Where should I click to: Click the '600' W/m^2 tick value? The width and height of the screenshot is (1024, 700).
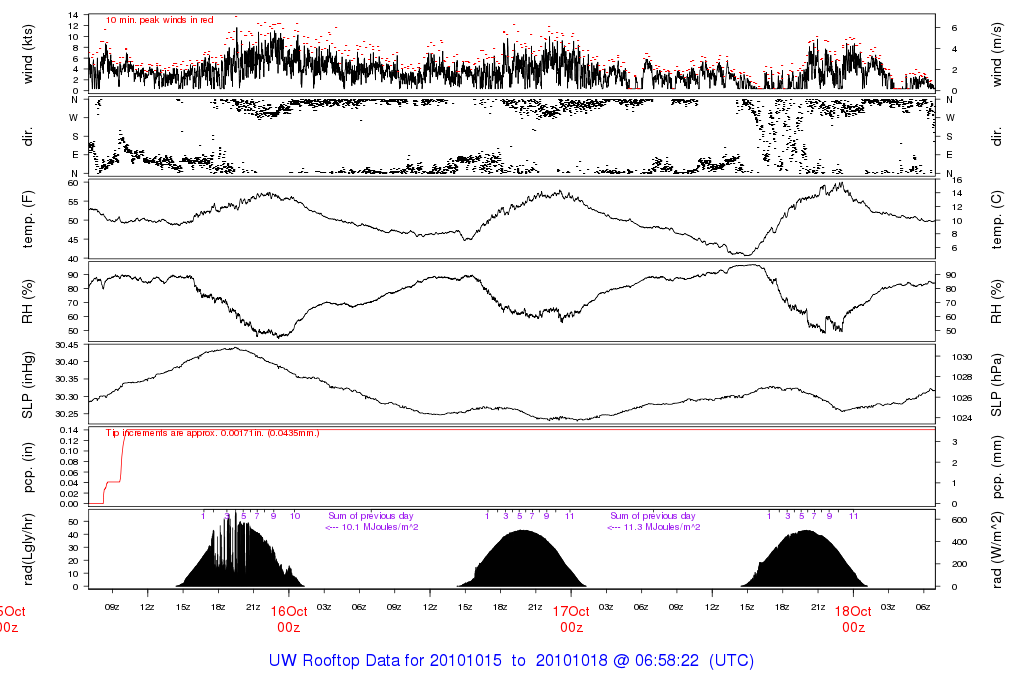959,520
